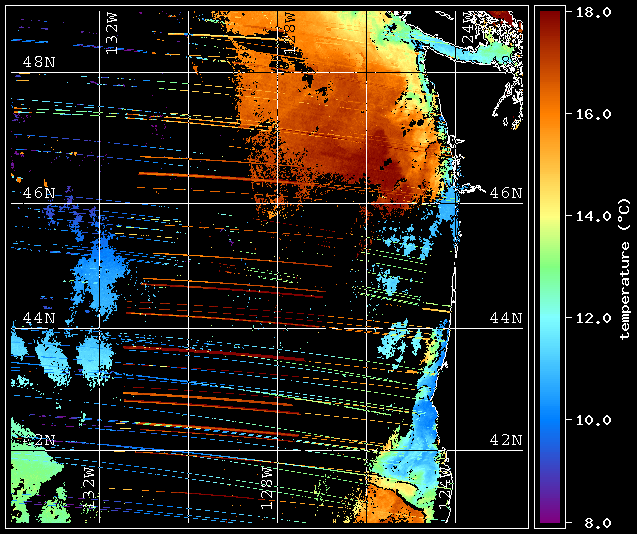Click the 46N latitude label on right side
This screenshot has width=637, height=534.
tap(506, 193)
